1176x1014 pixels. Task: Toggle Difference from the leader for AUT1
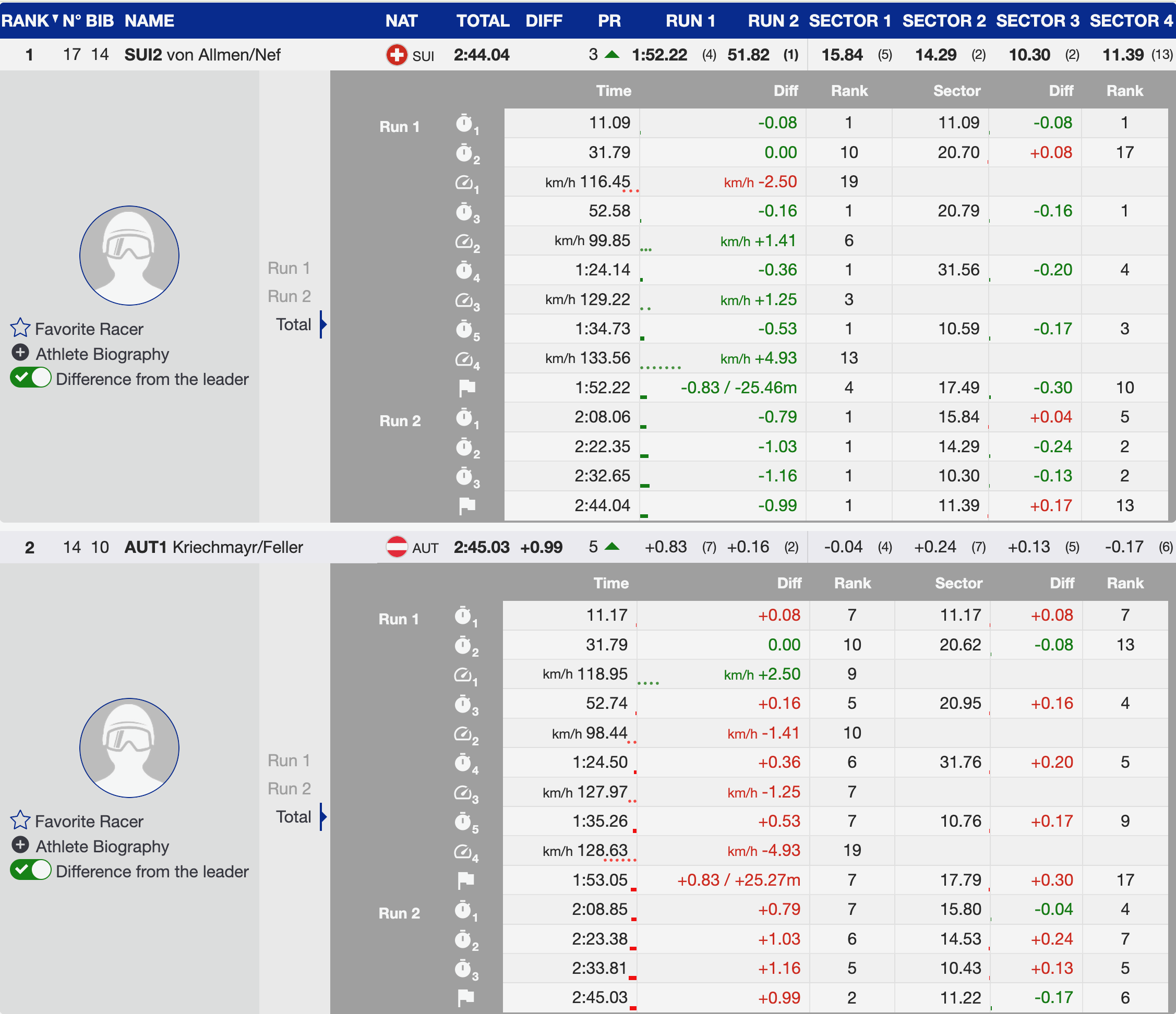31,871
